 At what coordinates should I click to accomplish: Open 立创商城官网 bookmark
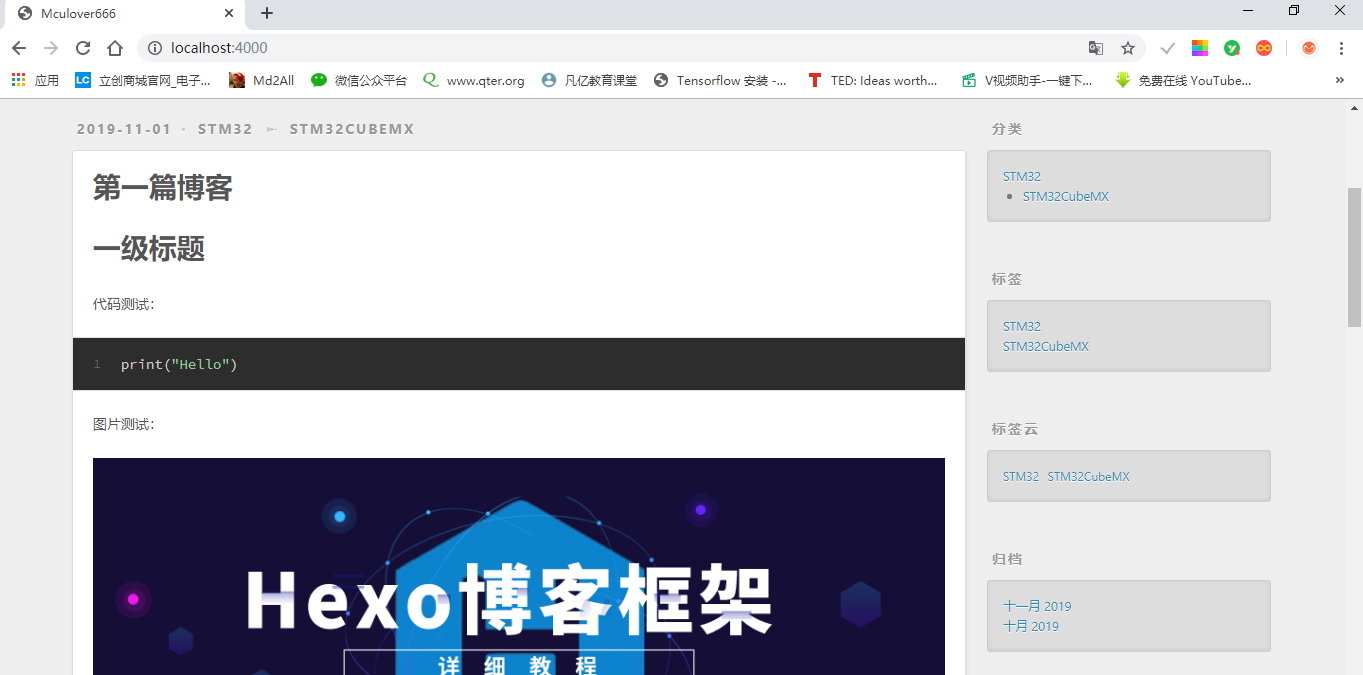[x=143, y=80]
